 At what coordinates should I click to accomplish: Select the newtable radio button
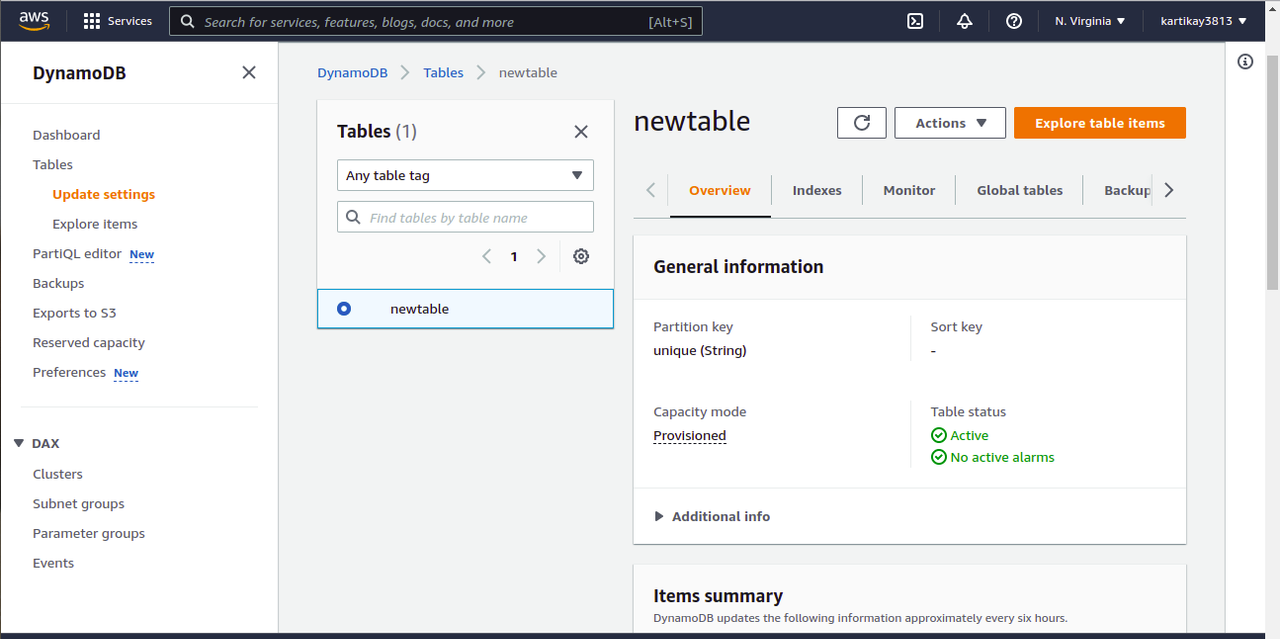[344, 309]
